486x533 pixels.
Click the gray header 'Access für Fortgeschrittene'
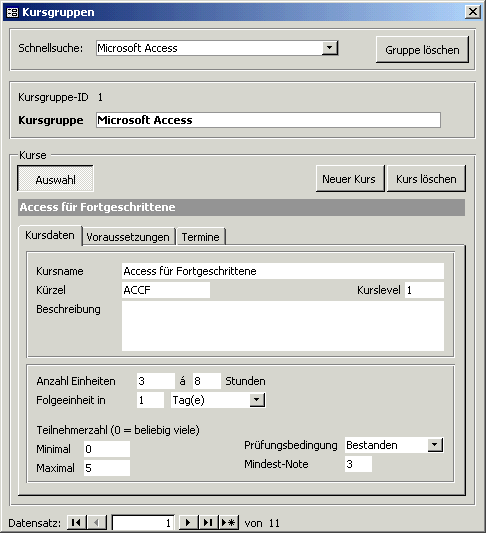click(x=241, y=207)
